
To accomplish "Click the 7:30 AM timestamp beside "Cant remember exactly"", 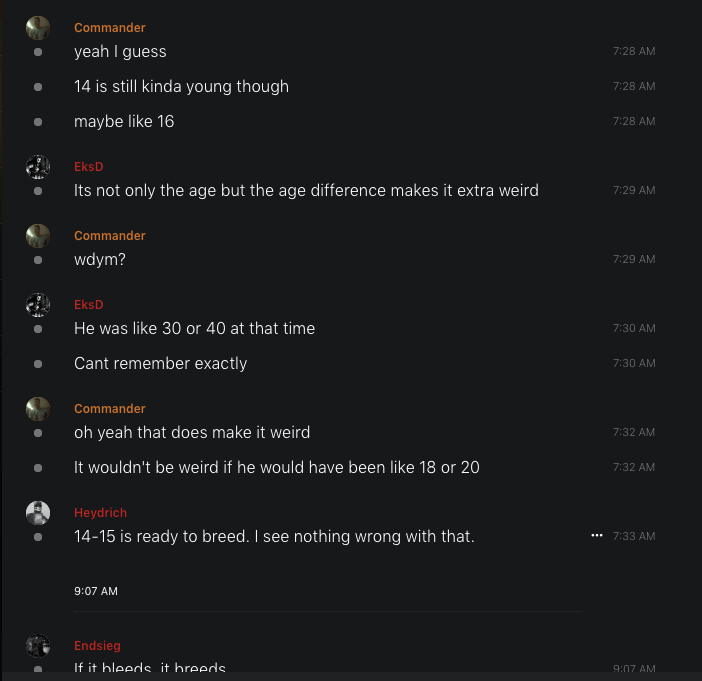I will [x=634, y=364].
